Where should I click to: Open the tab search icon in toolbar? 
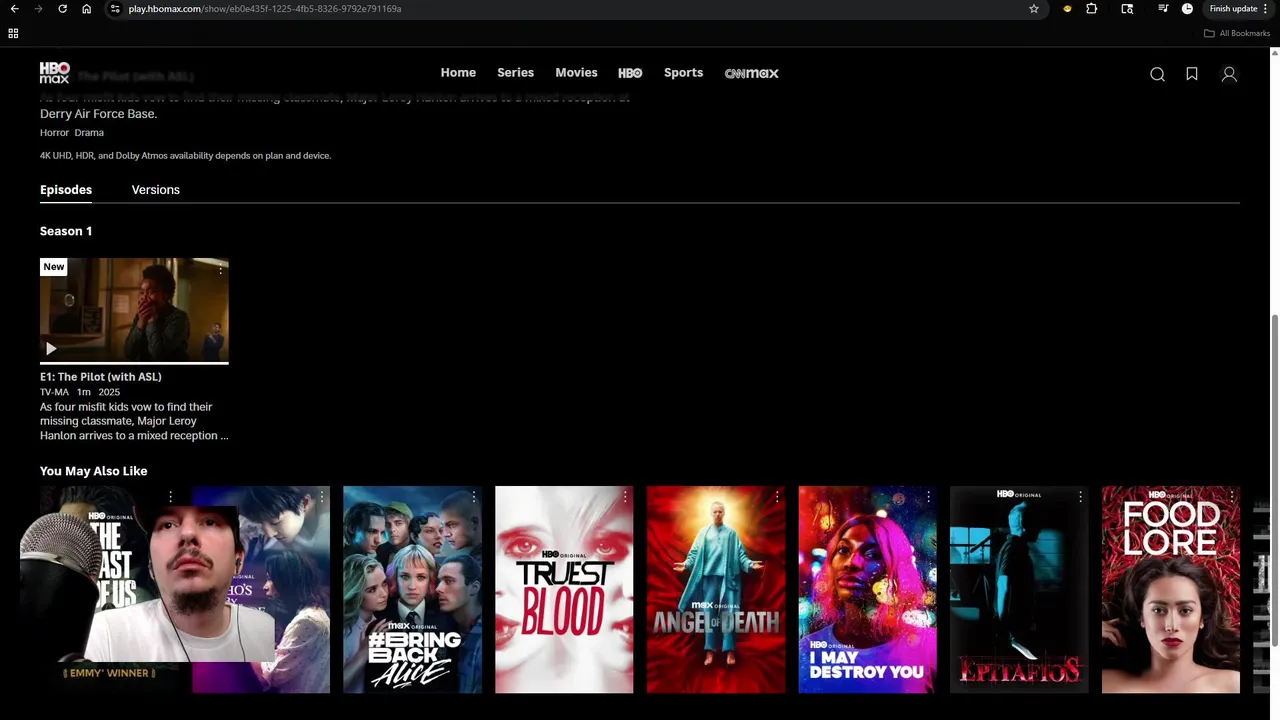1127,9
